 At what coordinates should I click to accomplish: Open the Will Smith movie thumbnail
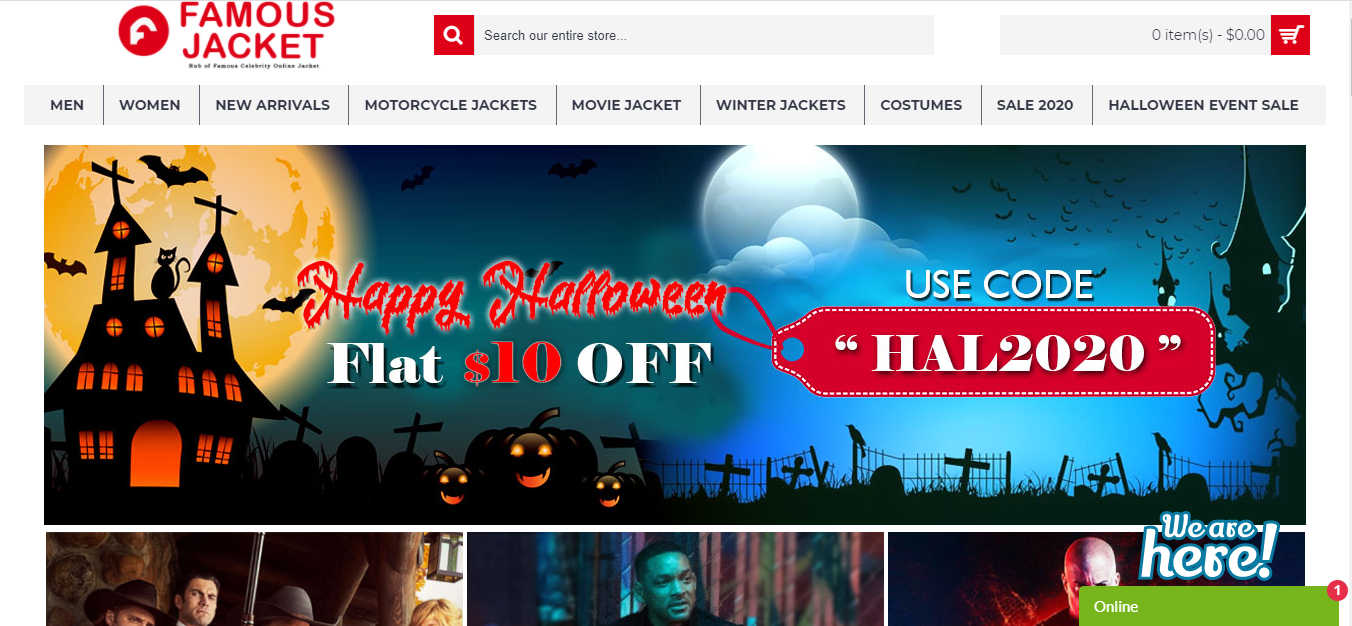pos(675,579)
